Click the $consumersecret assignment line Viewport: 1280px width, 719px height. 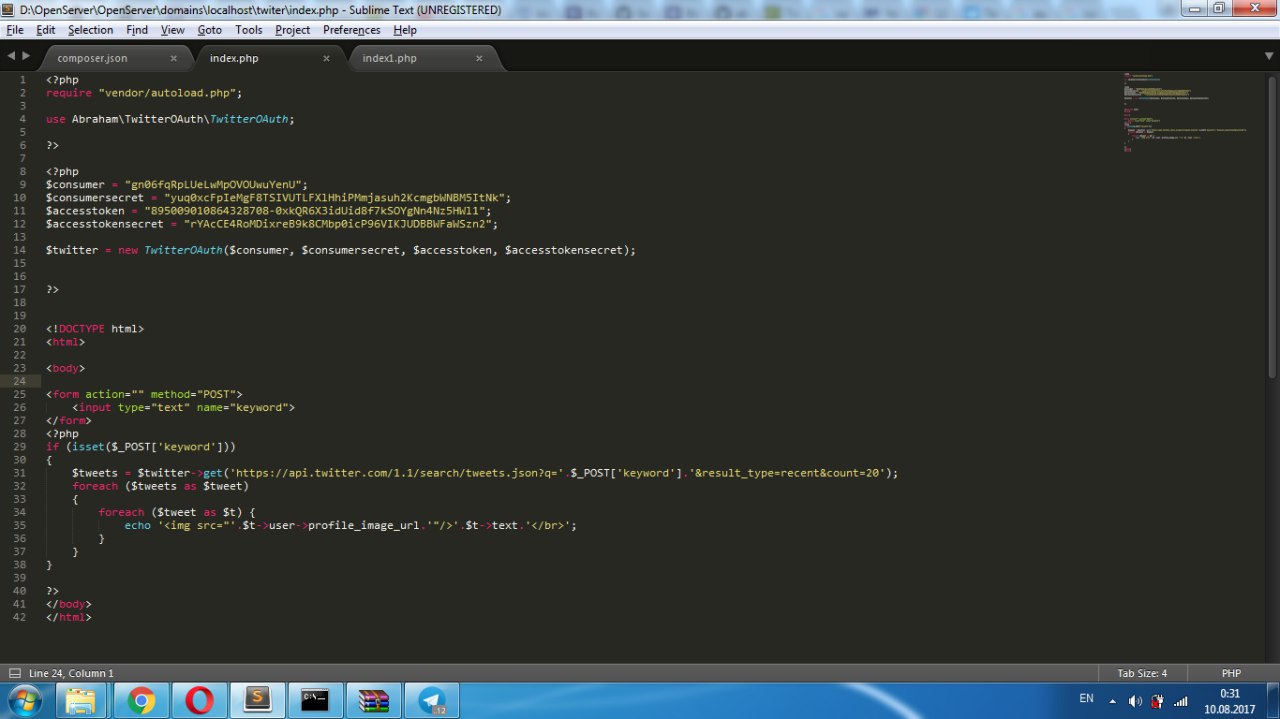tap(279, 198)
